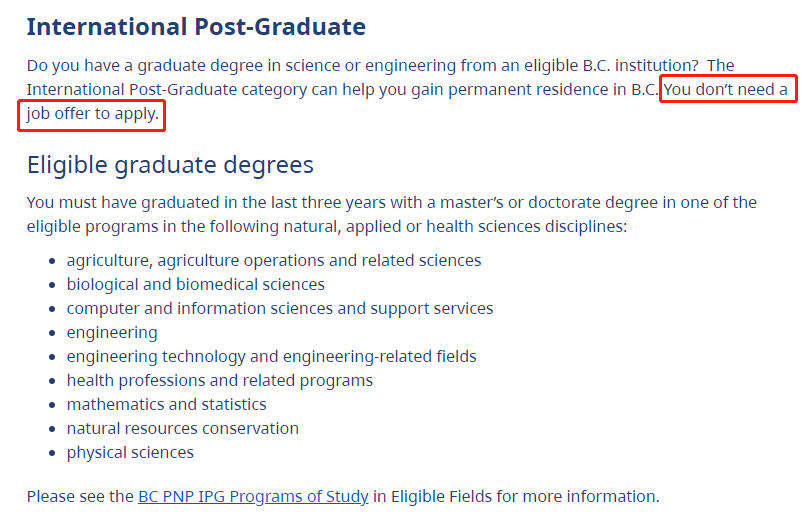Click the highlighted "job offer to apply." text
The image size is (806, 520).
point(93,114)
